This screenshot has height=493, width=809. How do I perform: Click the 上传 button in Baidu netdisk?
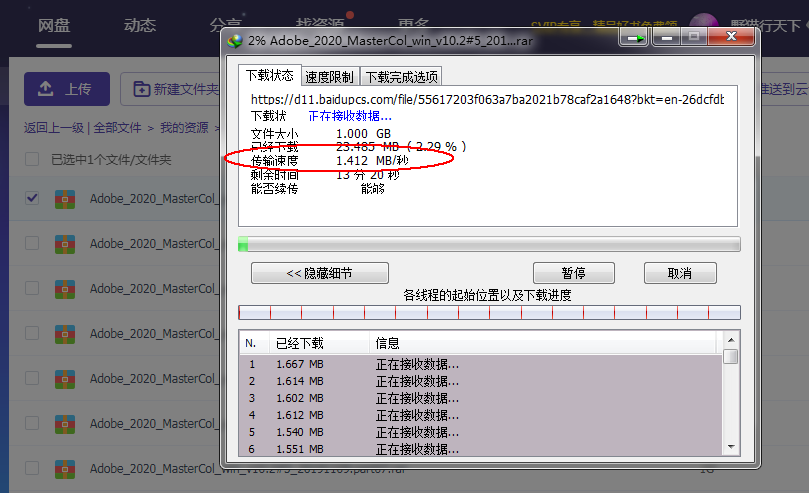click(x=67, y=89)
